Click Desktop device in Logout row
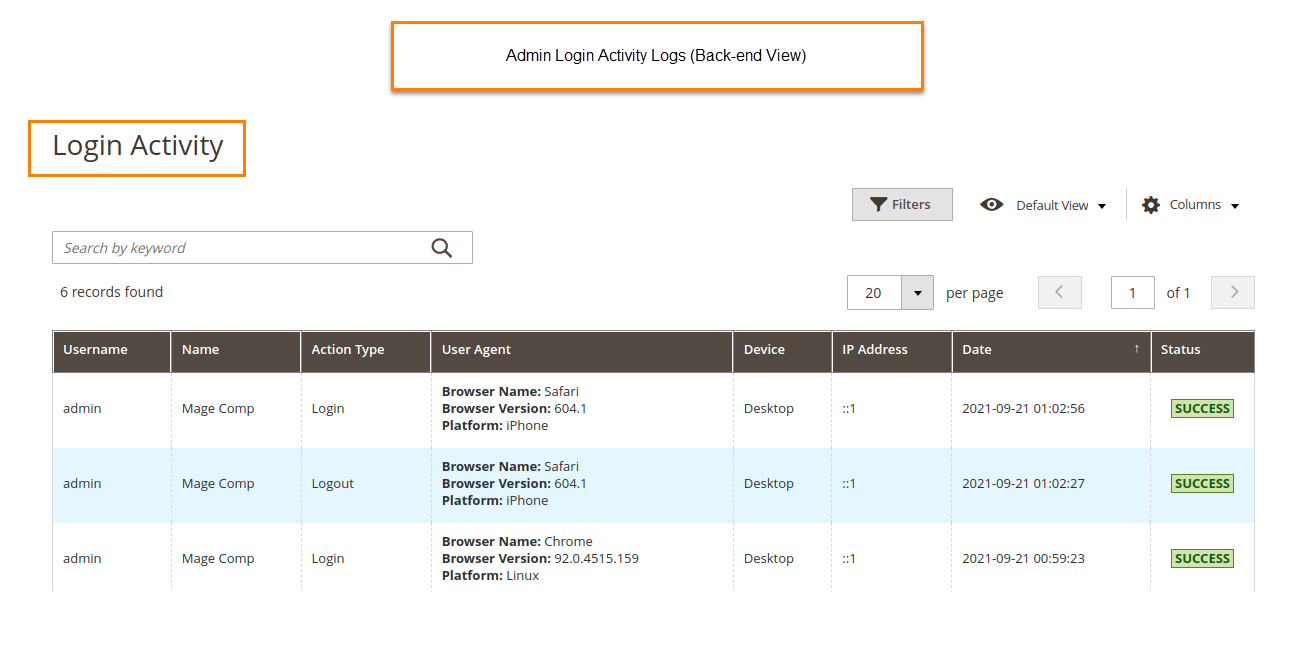This screenshot has width=1300, height=665. pos(769,484)
